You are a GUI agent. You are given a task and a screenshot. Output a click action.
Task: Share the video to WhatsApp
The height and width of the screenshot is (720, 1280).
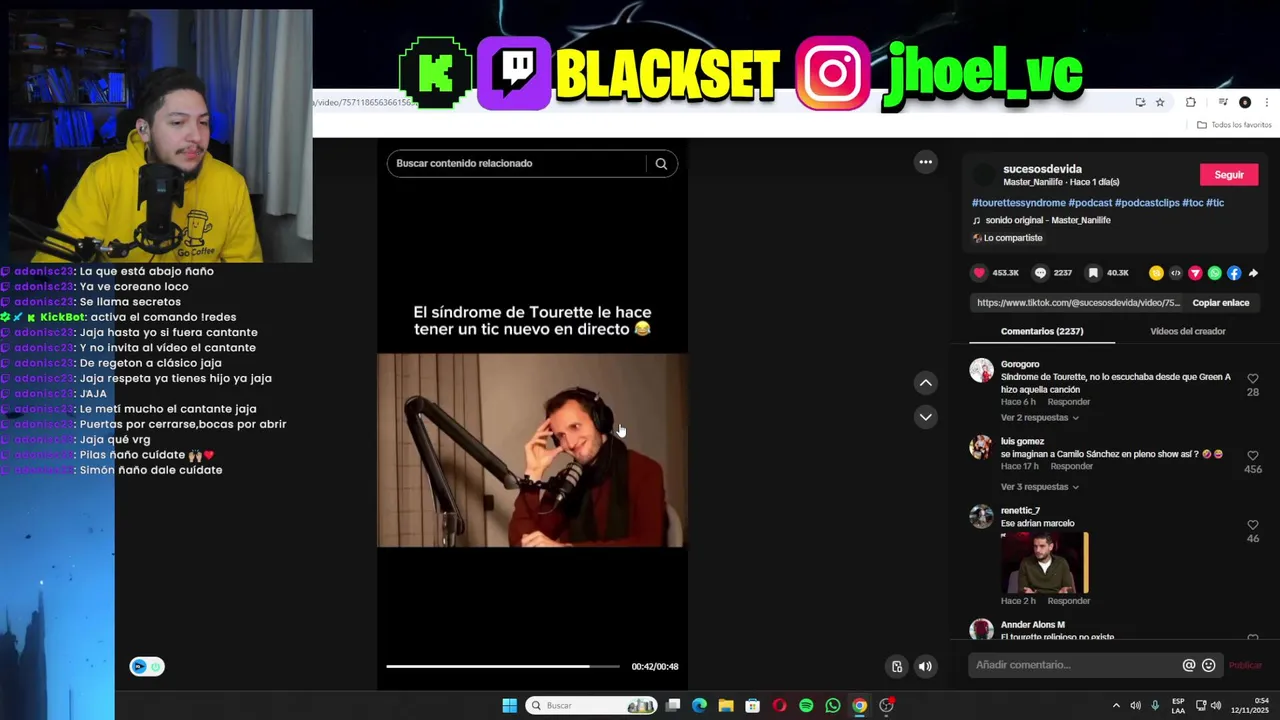click(x=1215, y=273)
